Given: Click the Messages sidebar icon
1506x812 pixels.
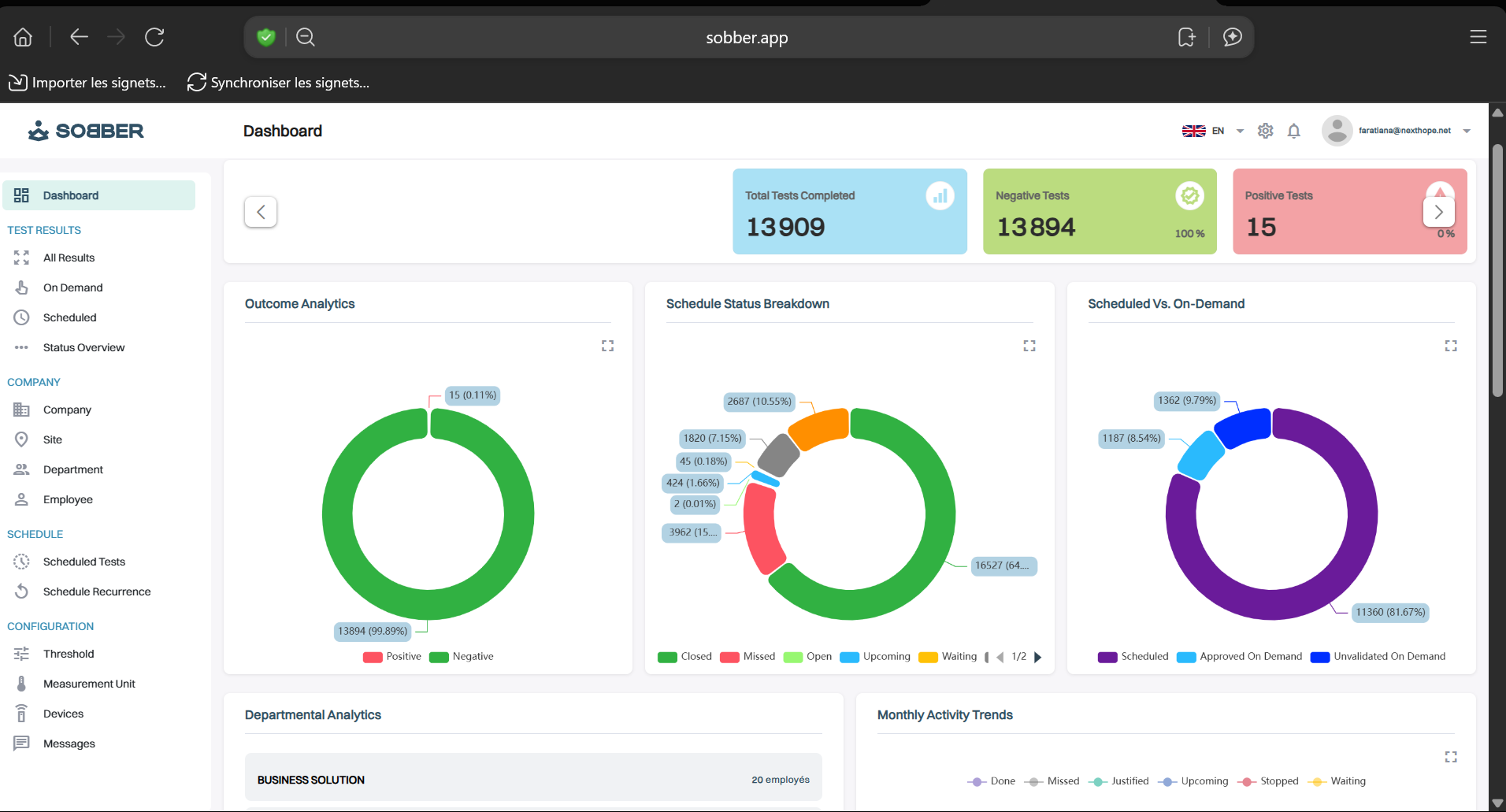Looking at the screenshot, I should [x=21, y=743].
